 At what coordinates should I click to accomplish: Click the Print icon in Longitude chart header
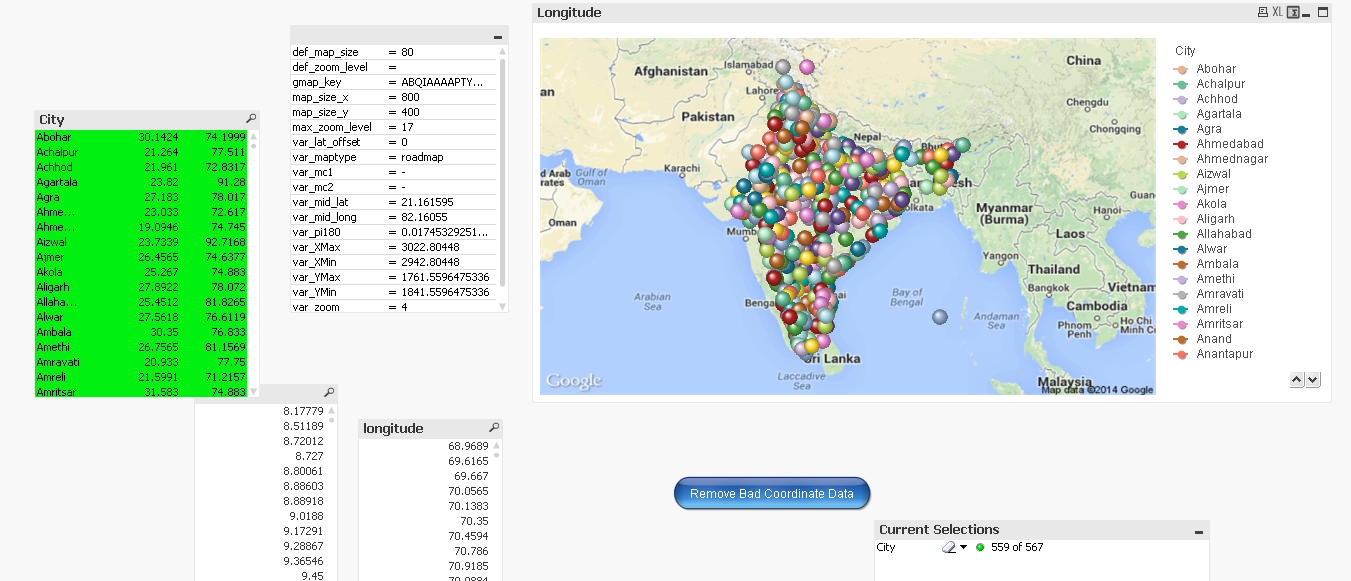(1263, 13)
